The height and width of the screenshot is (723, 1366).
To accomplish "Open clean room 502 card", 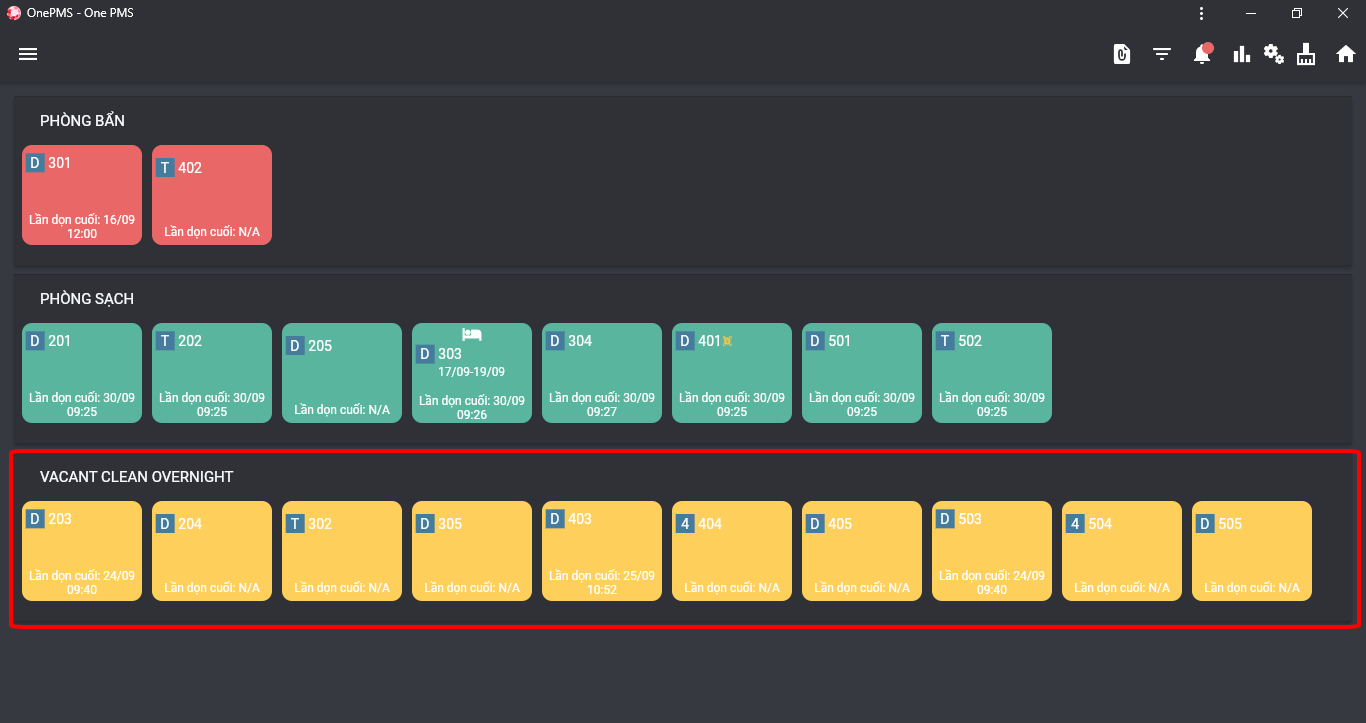I will coord(992,373).
